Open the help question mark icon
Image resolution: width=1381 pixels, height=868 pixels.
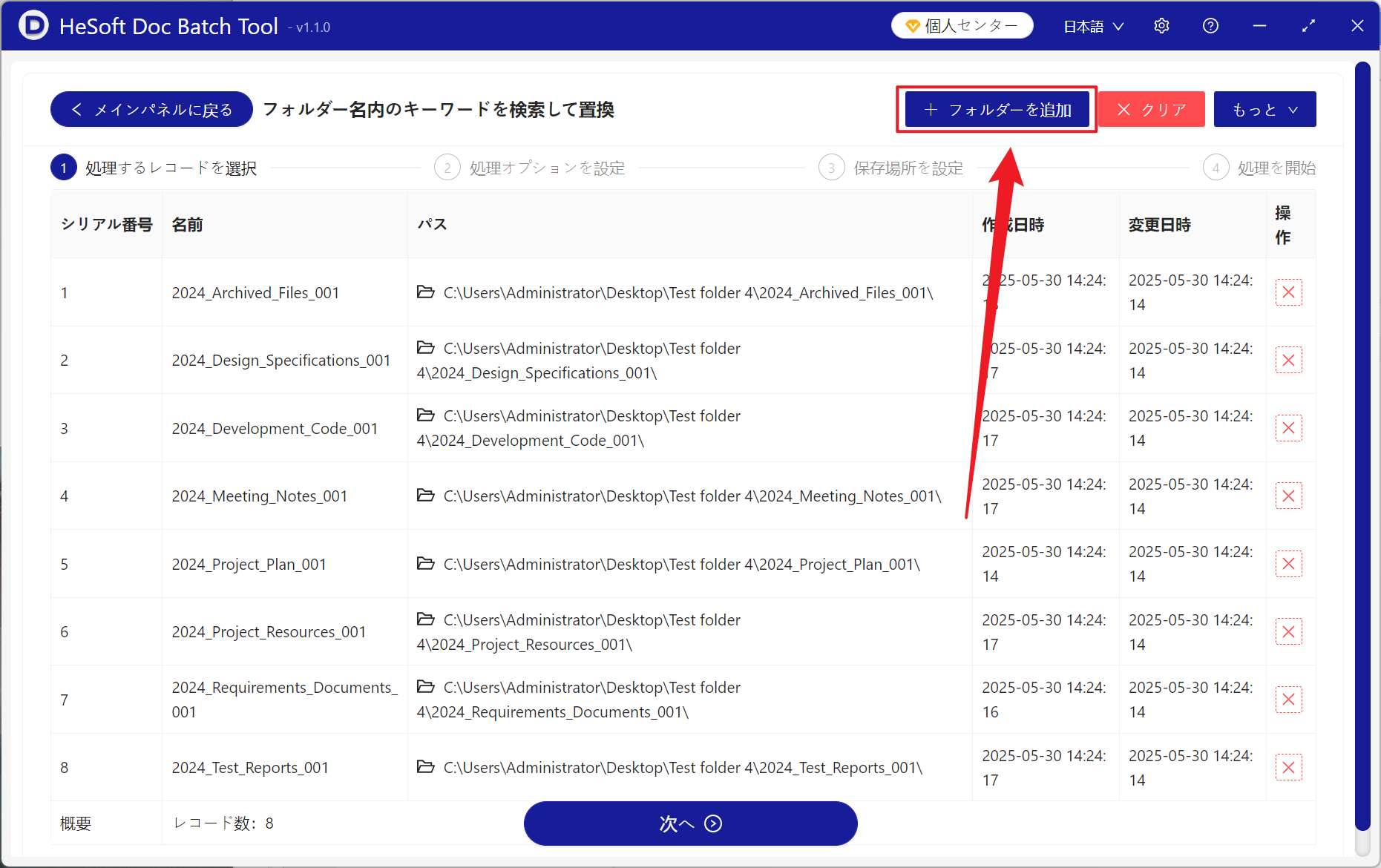coord(1210,26)
